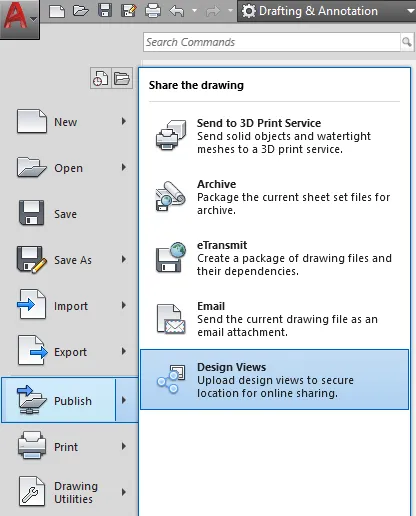Viewport: 416px width, 516px height.
Task: Expand the Open submenu arrow
Action: [124, 167]
